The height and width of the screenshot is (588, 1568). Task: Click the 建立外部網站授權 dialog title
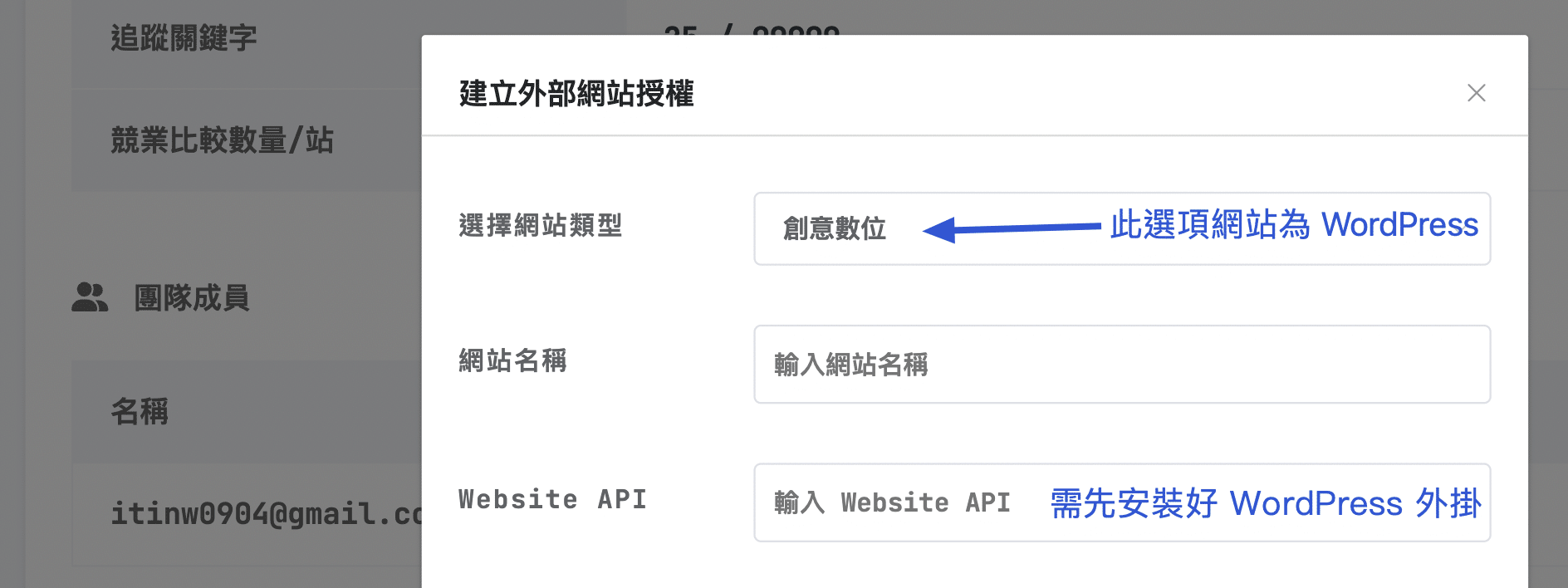(x=576, y=94)
